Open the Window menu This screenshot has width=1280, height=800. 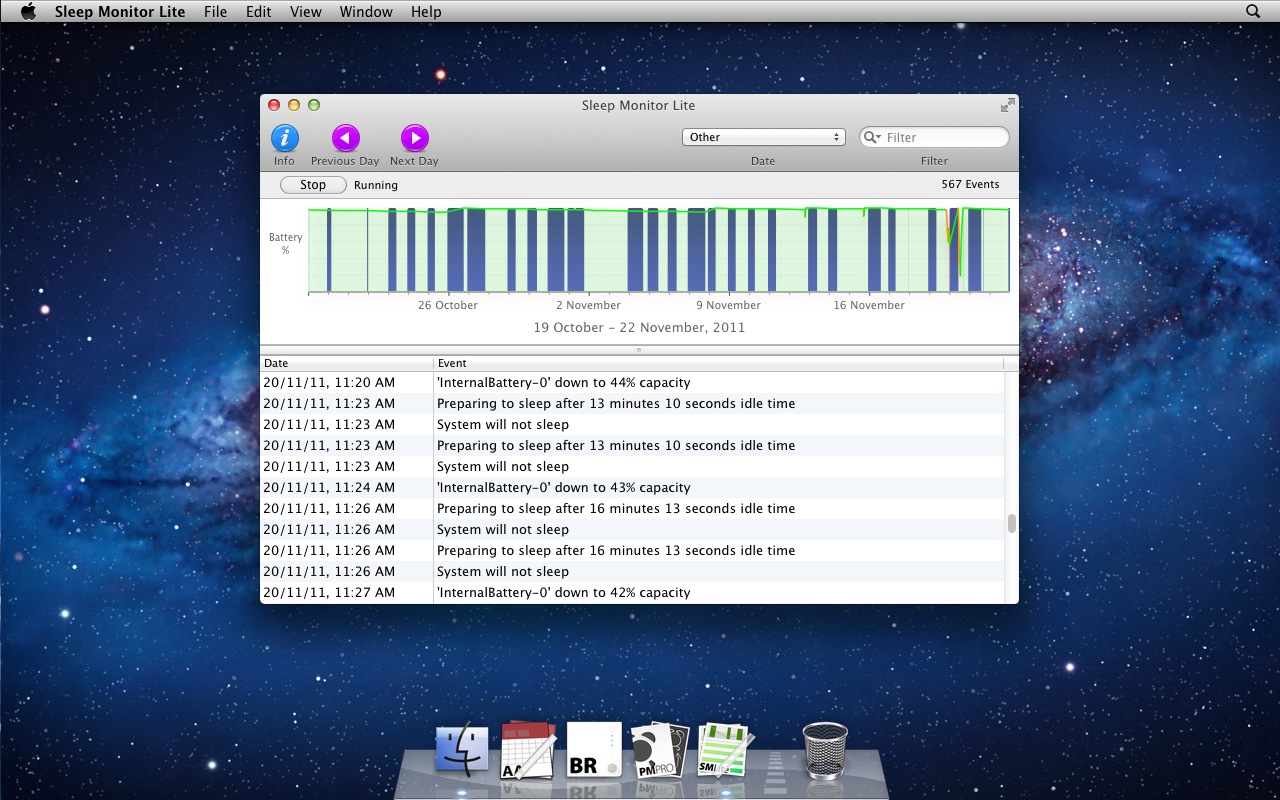click(366, 11)
